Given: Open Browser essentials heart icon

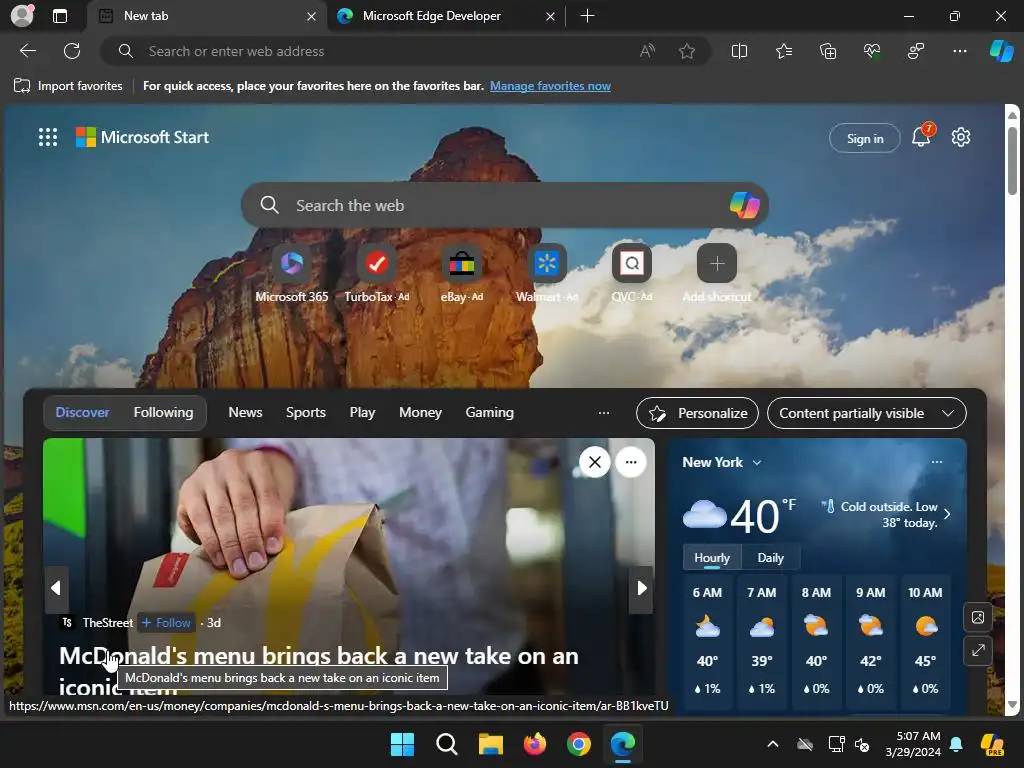Looking at the screenshot, I should tap(872, 51).
